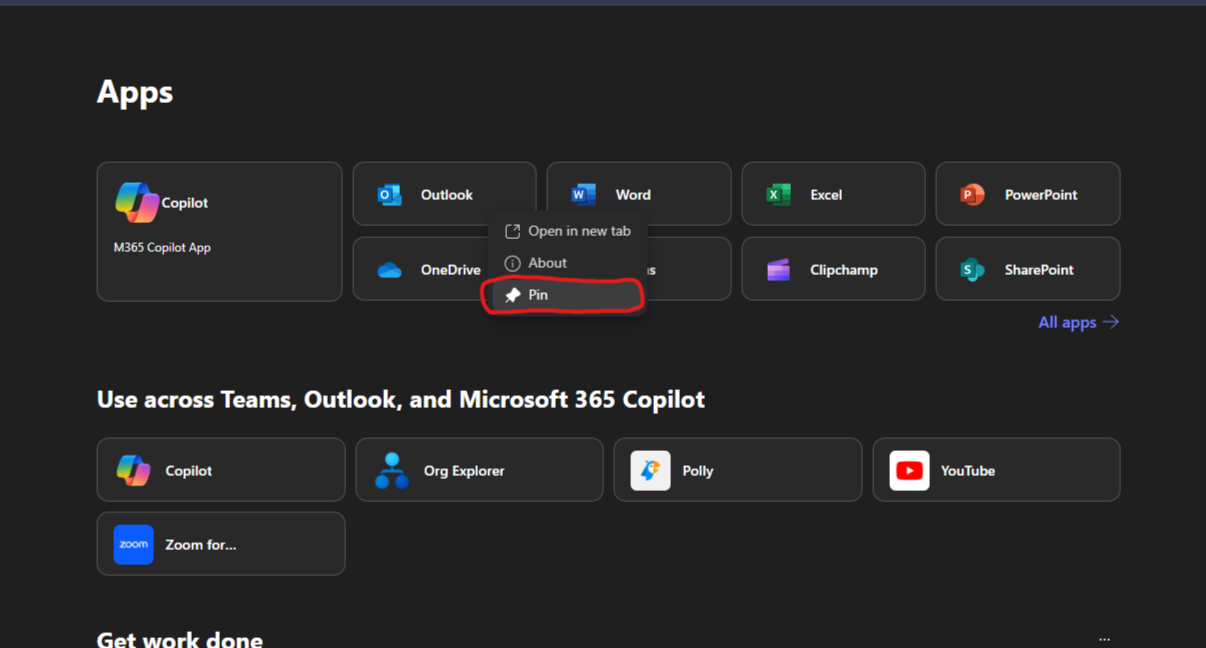Screen dimensions: 1206x648
Task: Click the YouTube play logo icon
Action: [x=909, y=470]
